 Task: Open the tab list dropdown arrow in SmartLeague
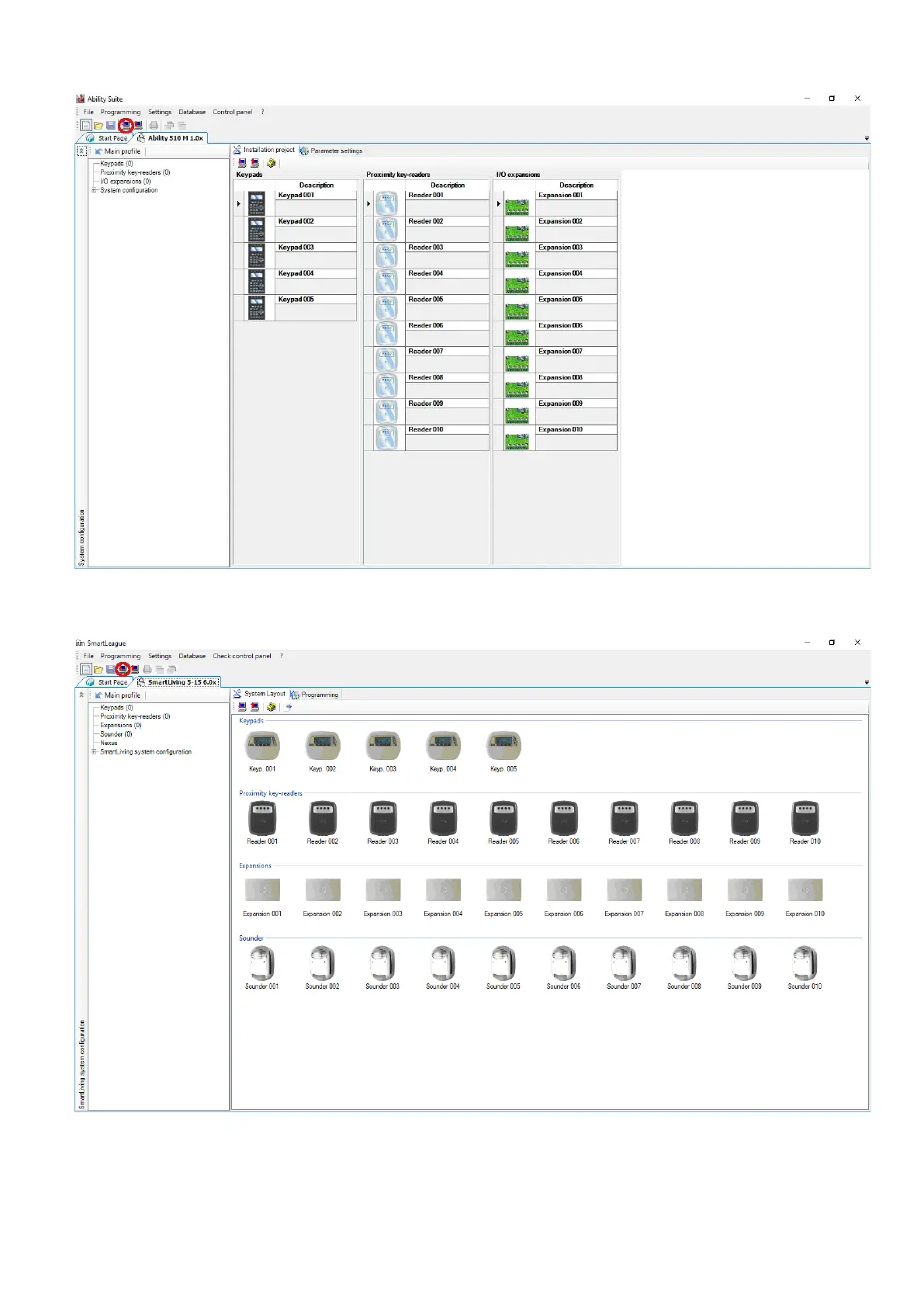pos(867,683)
